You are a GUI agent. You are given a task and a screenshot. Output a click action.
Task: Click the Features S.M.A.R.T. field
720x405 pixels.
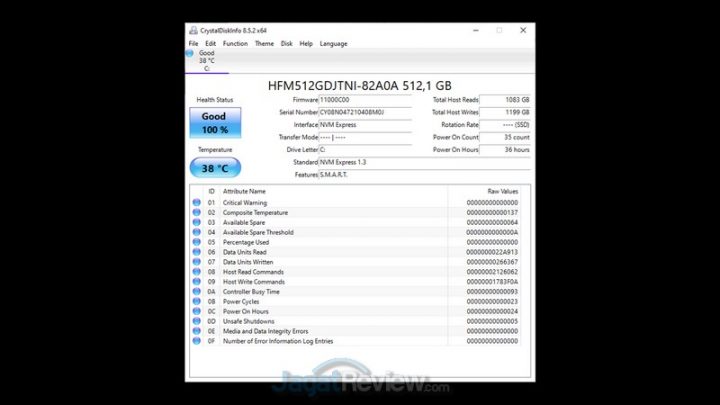(x=424, y=174)
